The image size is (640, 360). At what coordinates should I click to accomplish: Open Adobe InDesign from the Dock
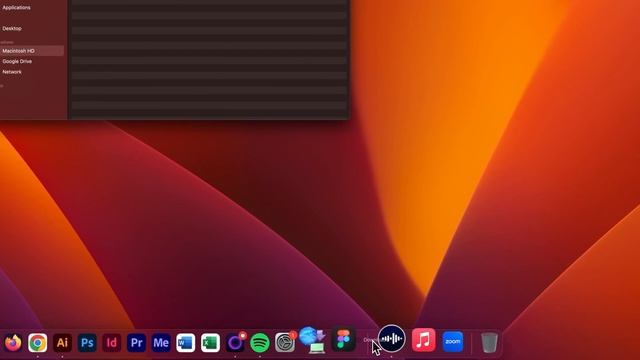pyautogui.click(x=111, y=342)
